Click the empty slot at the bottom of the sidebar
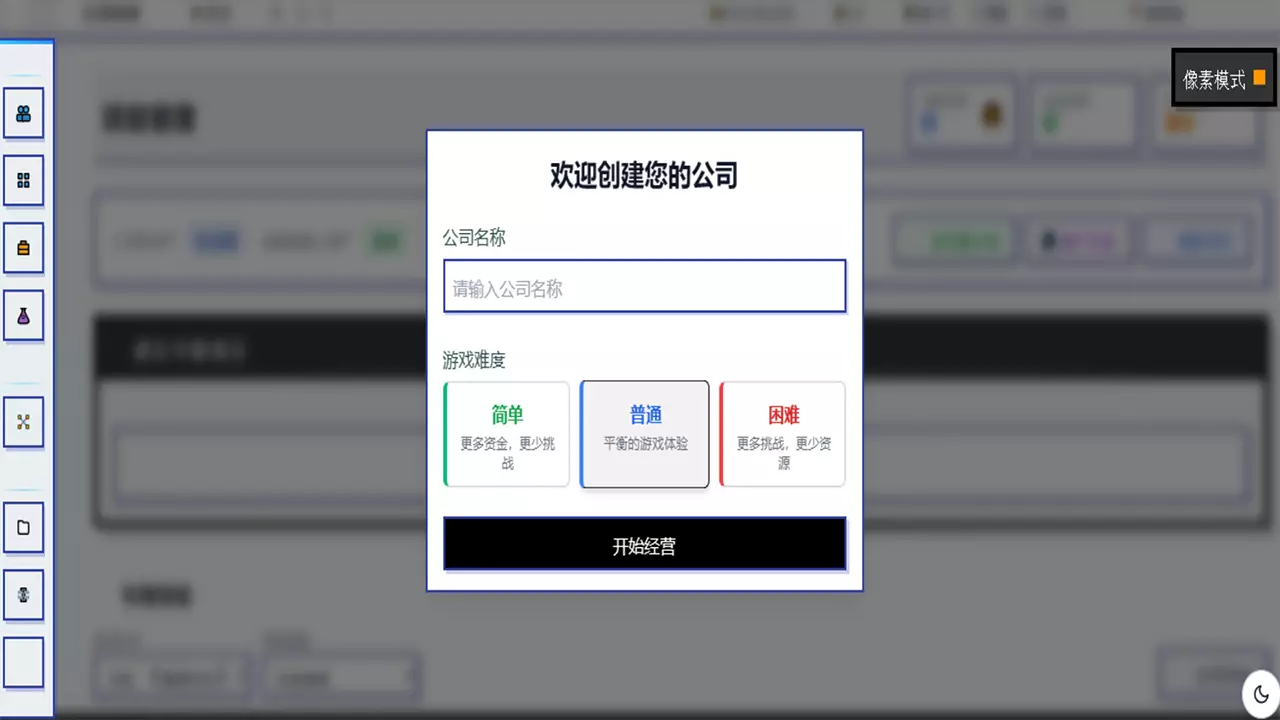The width and height of the screenshot is (1280, 720). coord(23,661)
